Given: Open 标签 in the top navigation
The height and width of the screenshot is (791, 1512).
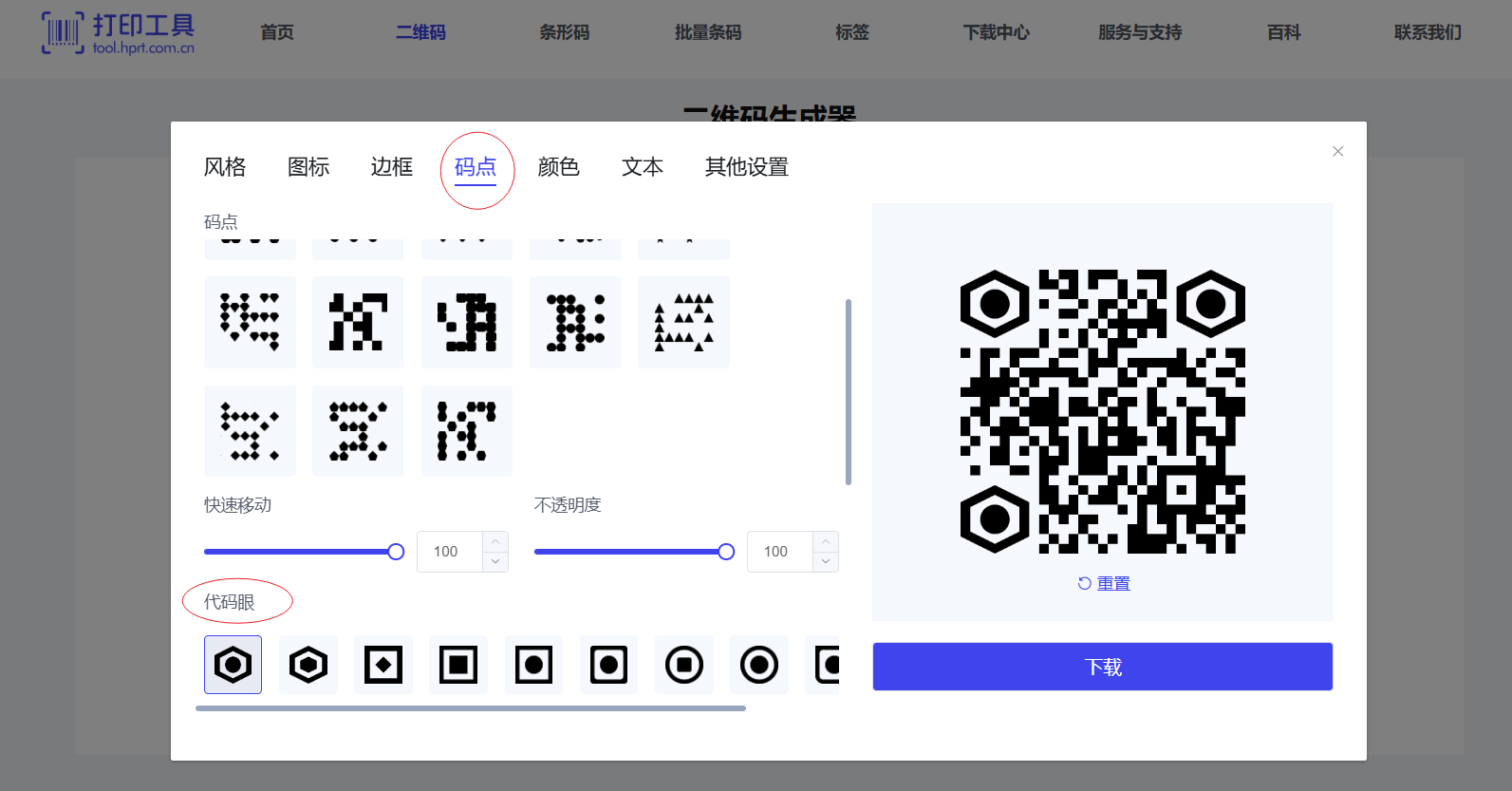Looking at the screenshot, I should (x=852, y=32).
